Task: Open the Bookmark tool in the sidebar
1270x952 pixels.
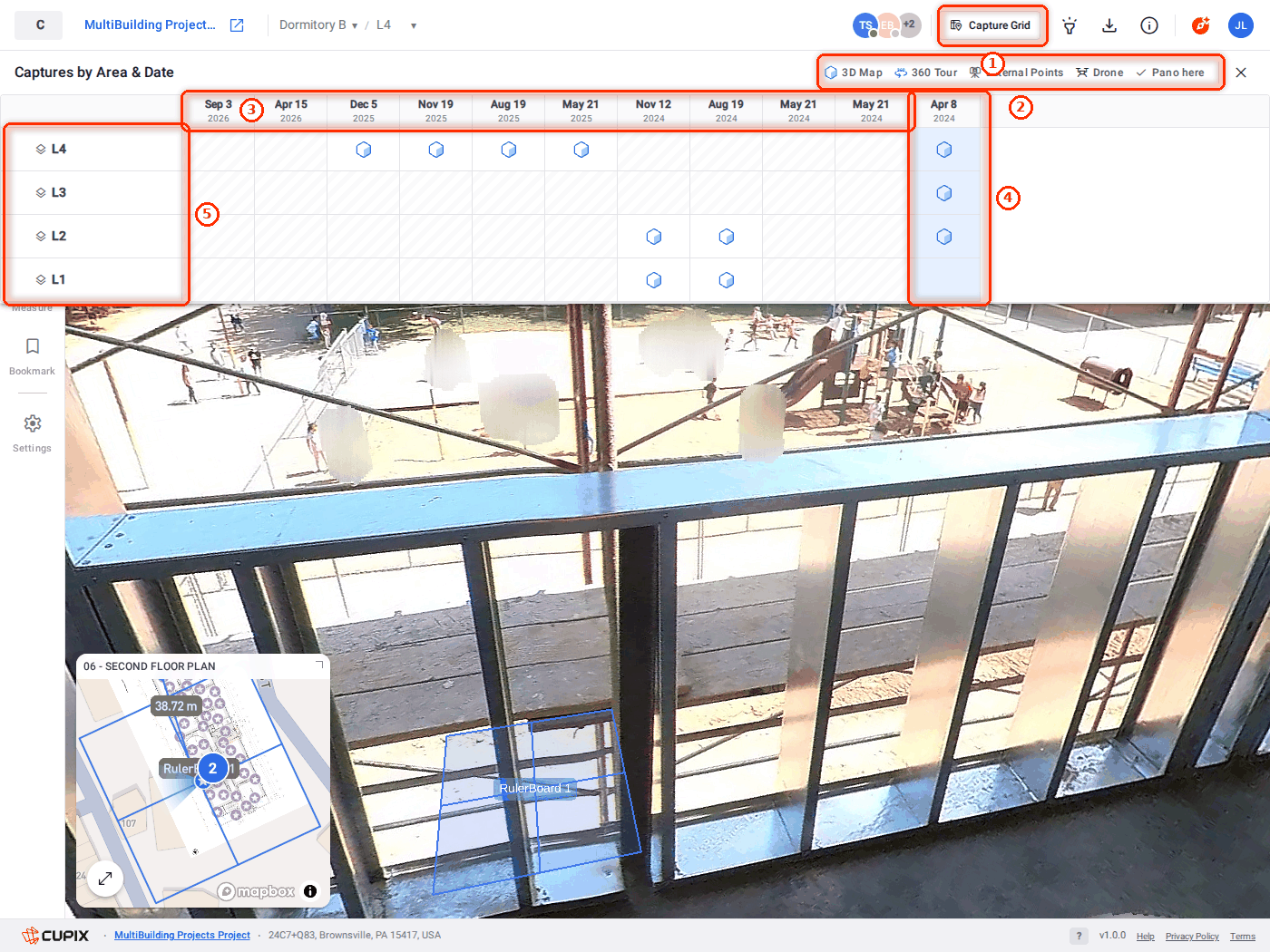Action: (x=33, y=356)
